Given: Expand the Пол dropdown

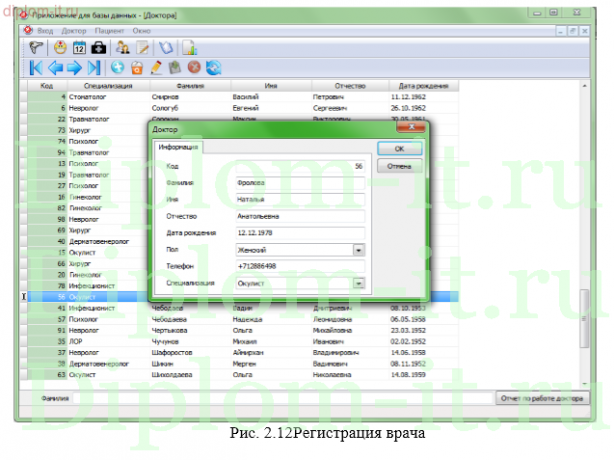Looking at the screenshot, I should tap(358, 249).
